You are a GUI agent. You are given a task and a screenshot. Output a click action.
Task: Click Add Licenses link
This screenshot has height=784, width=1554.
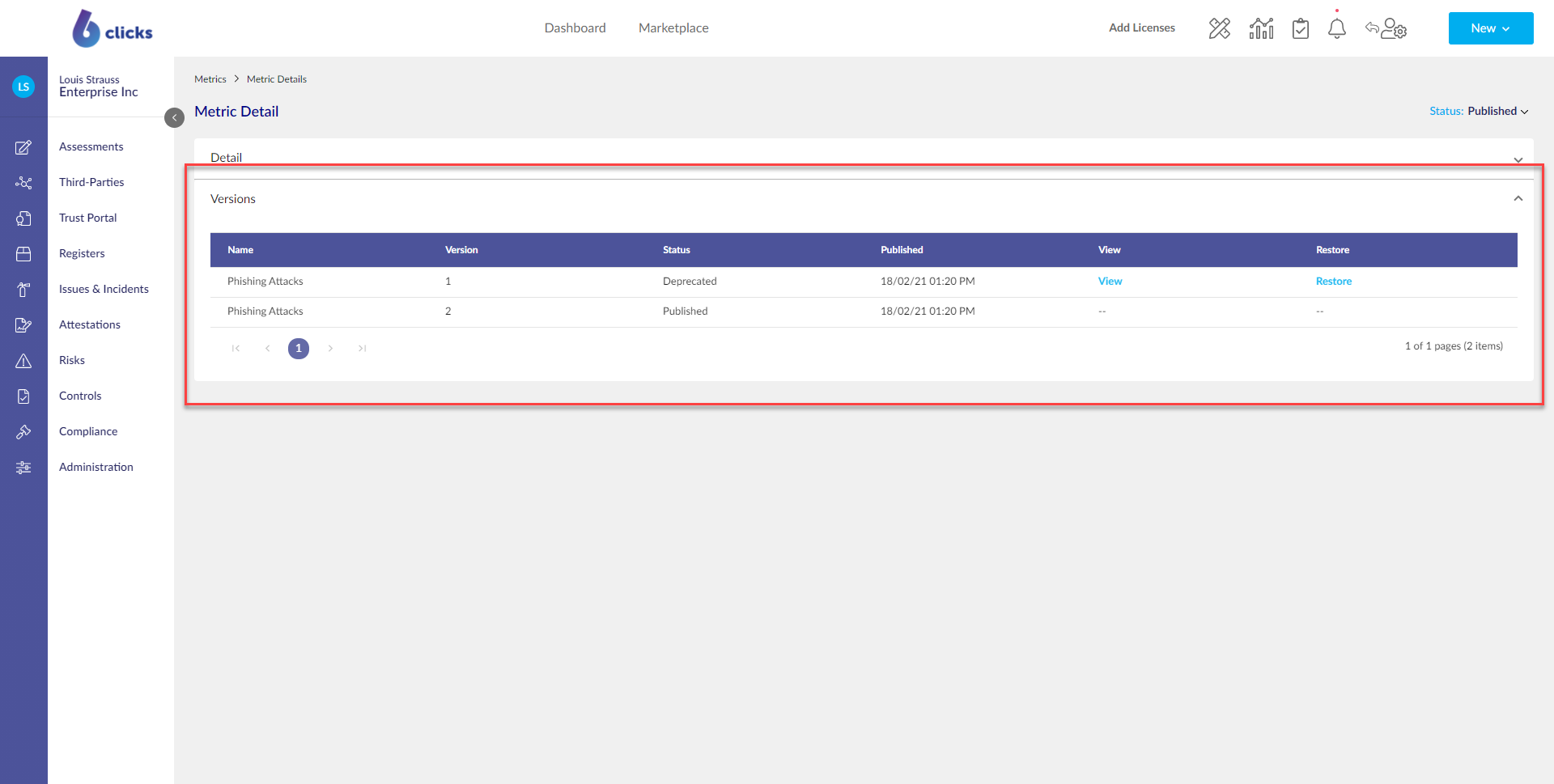(x=1142, y=28)
